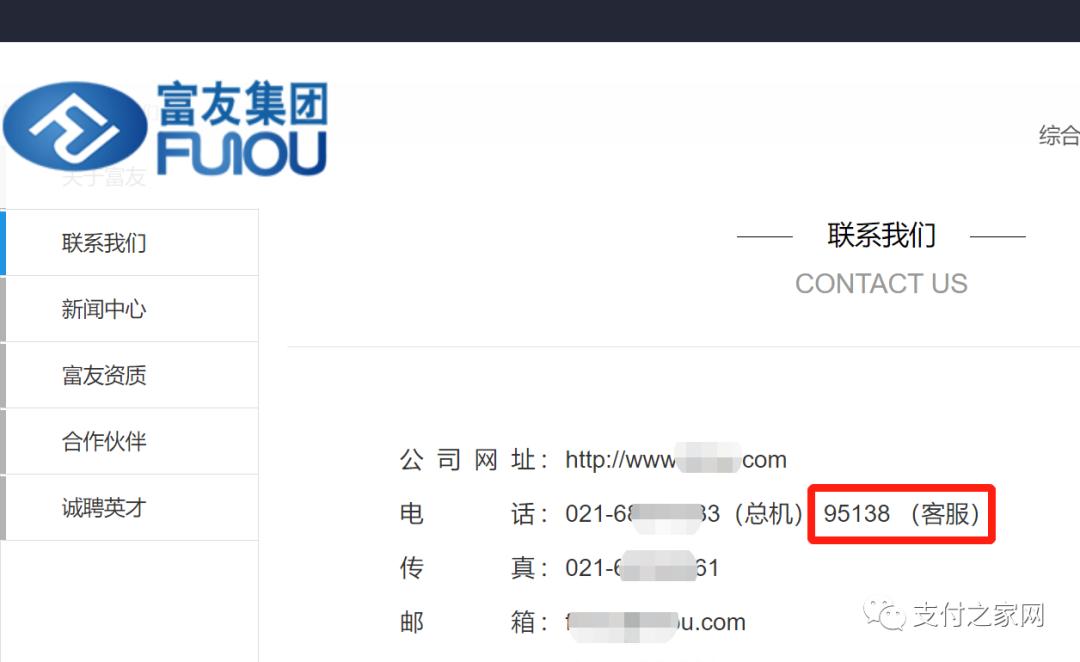Open the company website http link
Image resolution: width=1080 pixels, height=662 pixels.
tap(676, 459)
